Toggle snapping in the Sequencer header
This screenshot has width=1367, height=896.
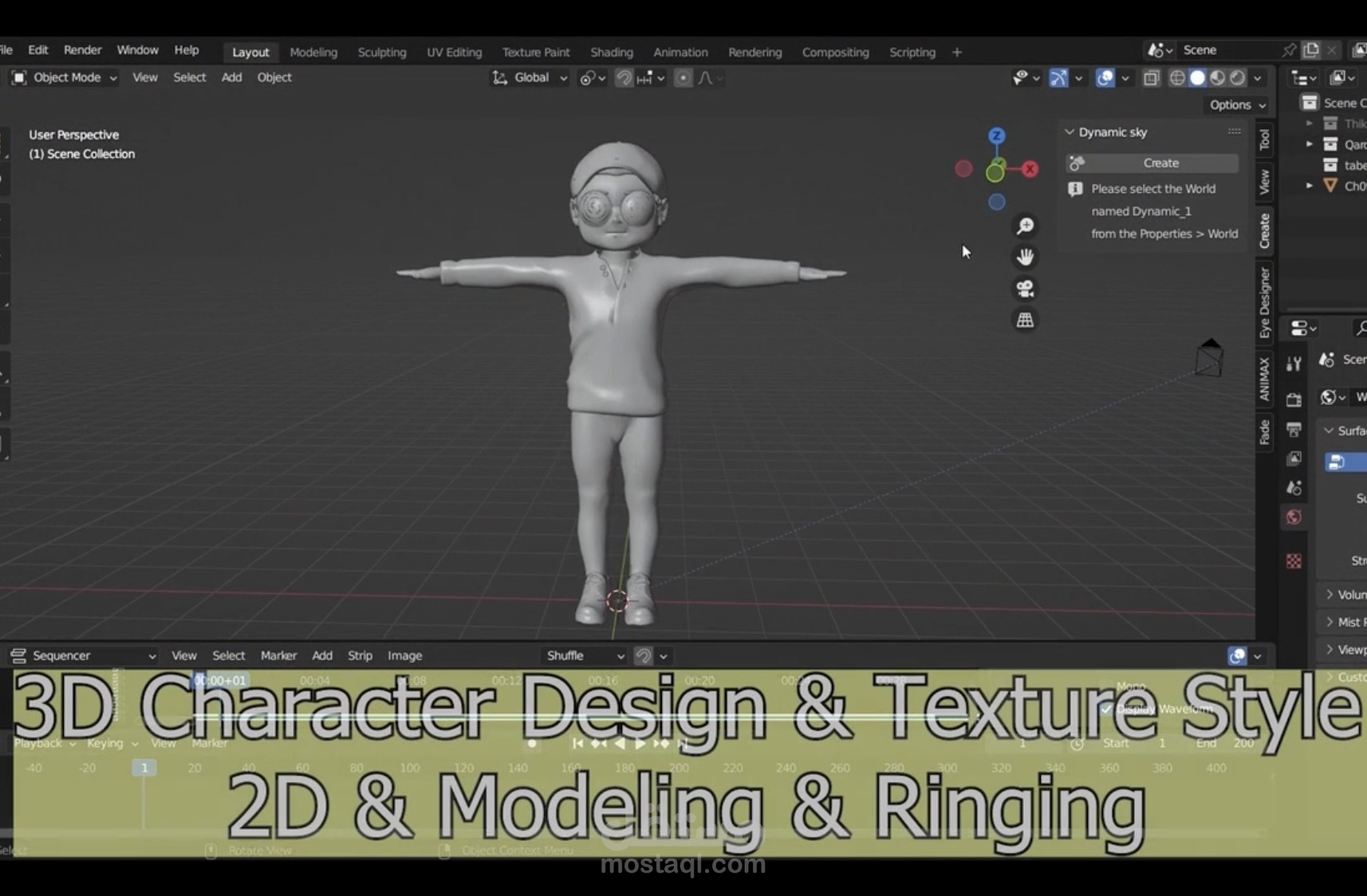tap(644, 656)
